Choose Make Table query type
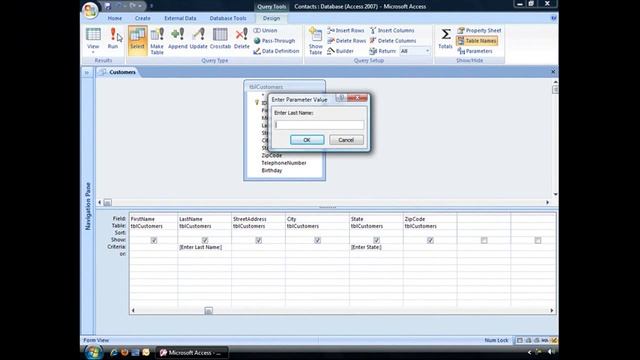Image resolution: width=640 pixels, height=360 pixels. [x=157, y=41]
